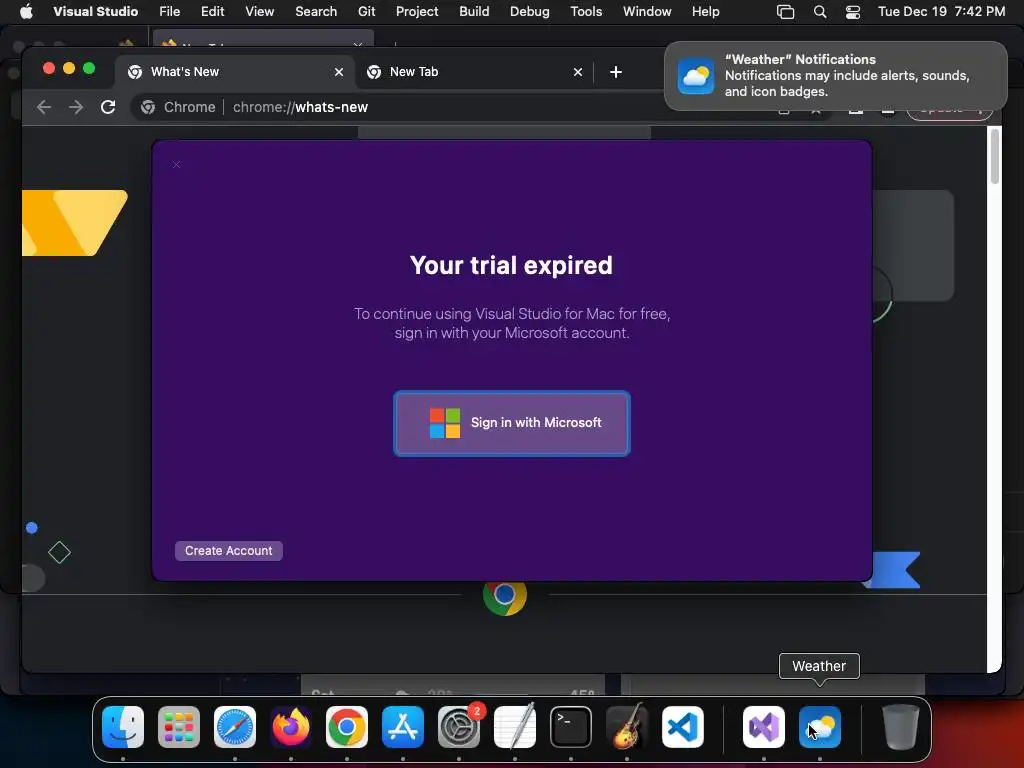Screen dimensions: 1024x768
Task: Switch to the What's New tab
Action: tap(236, 72)
